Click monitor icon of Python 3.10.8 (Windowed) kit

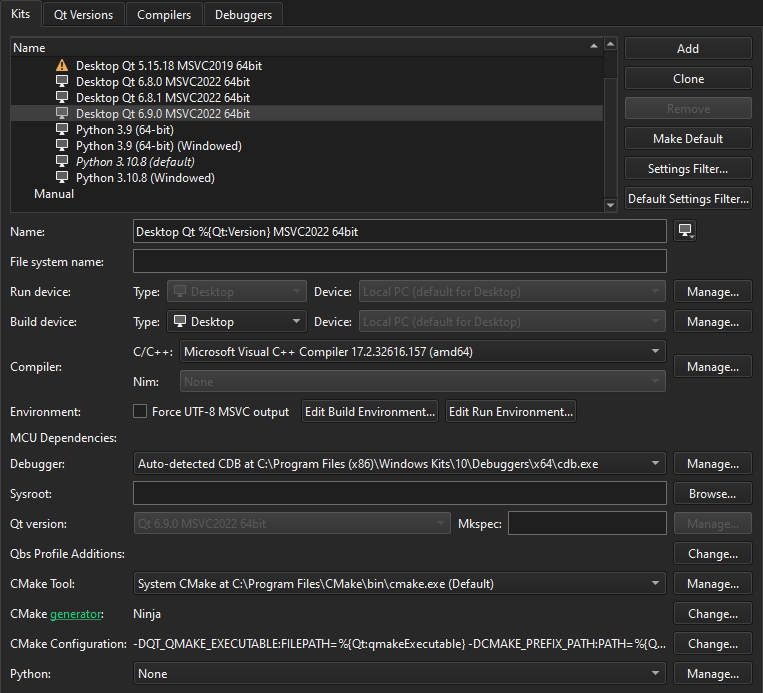tap(63, 178)
